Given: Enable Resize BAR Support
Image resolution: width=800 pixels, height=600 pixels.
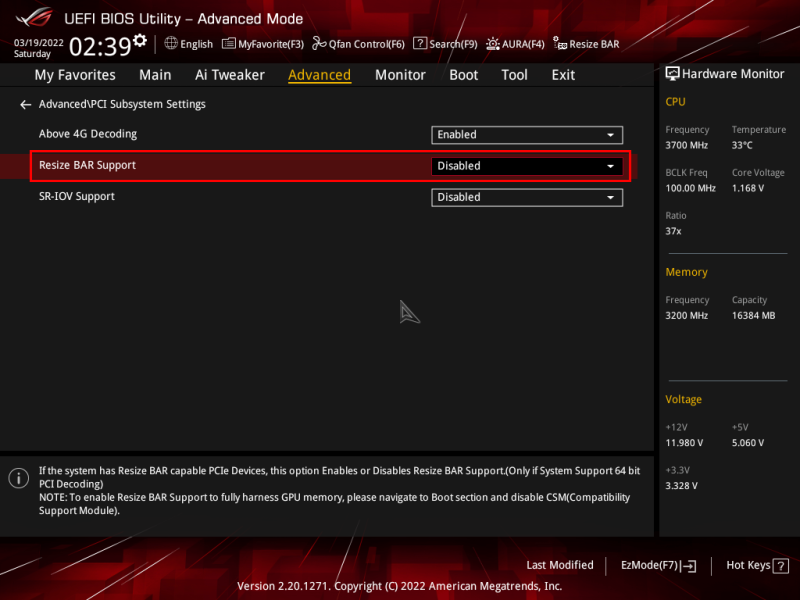Looking at the screenshot, I should tap(527, 165).
